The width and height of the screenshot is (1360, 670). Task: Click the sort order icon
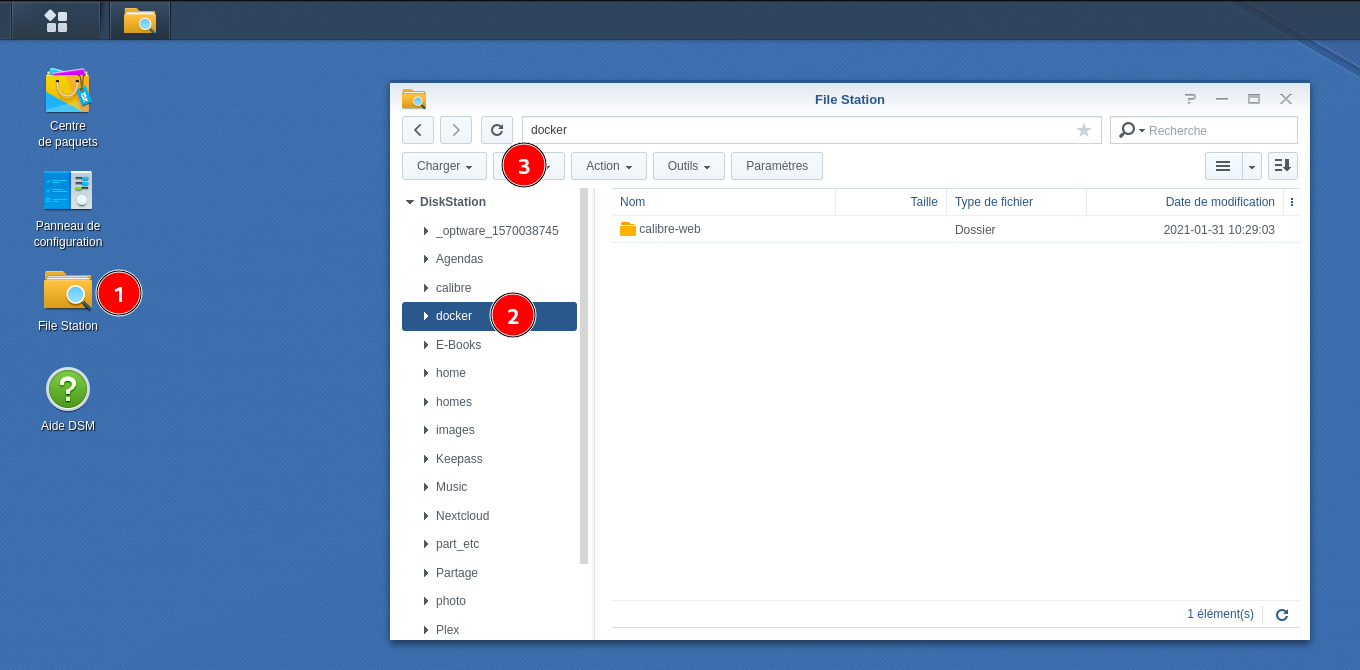pyautogui.click(x=1282, y=166)
